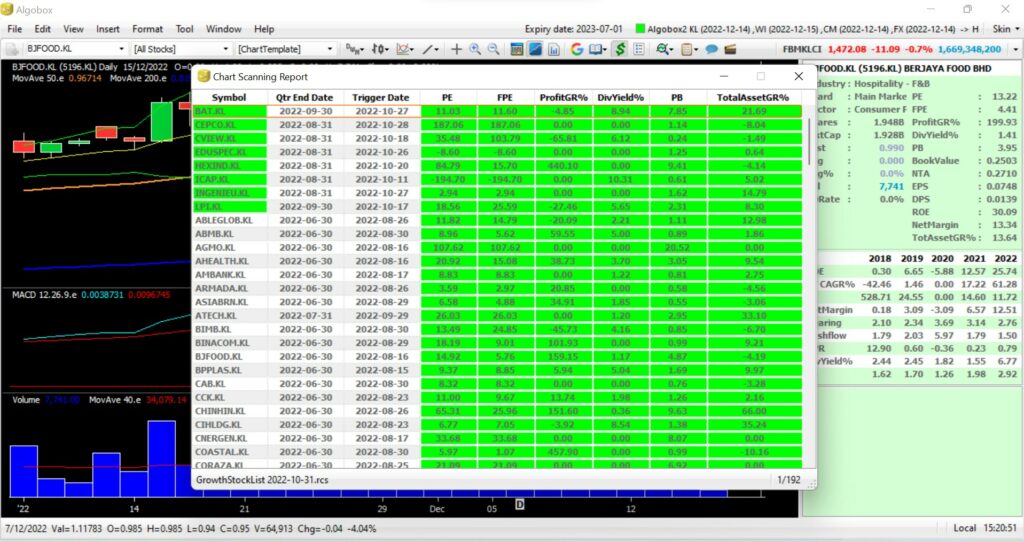Sort by PE column header
The height and width of the screenshot is (542, 1024).
point(447,97)
